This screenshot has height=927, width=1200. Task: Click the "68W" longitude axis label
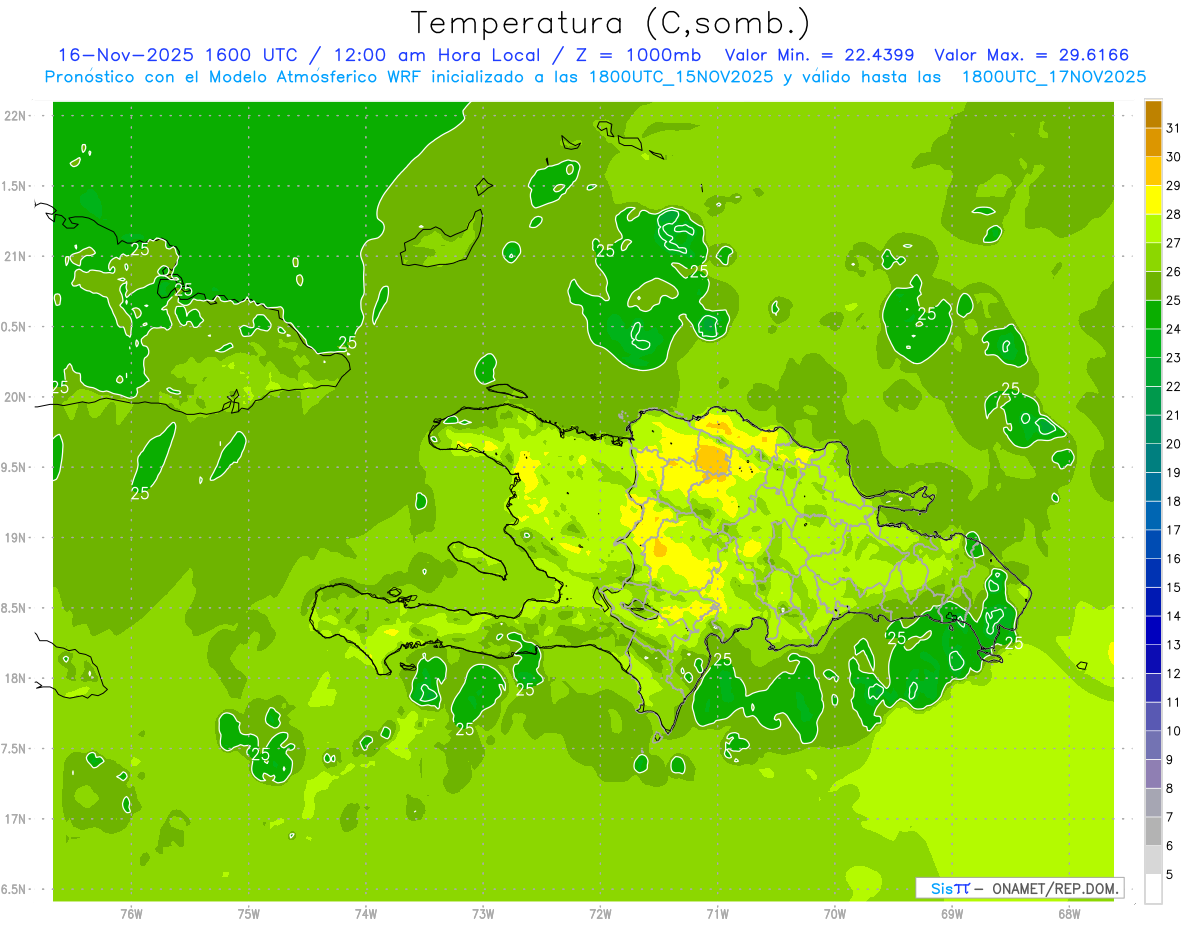(x=1069, y=915)
